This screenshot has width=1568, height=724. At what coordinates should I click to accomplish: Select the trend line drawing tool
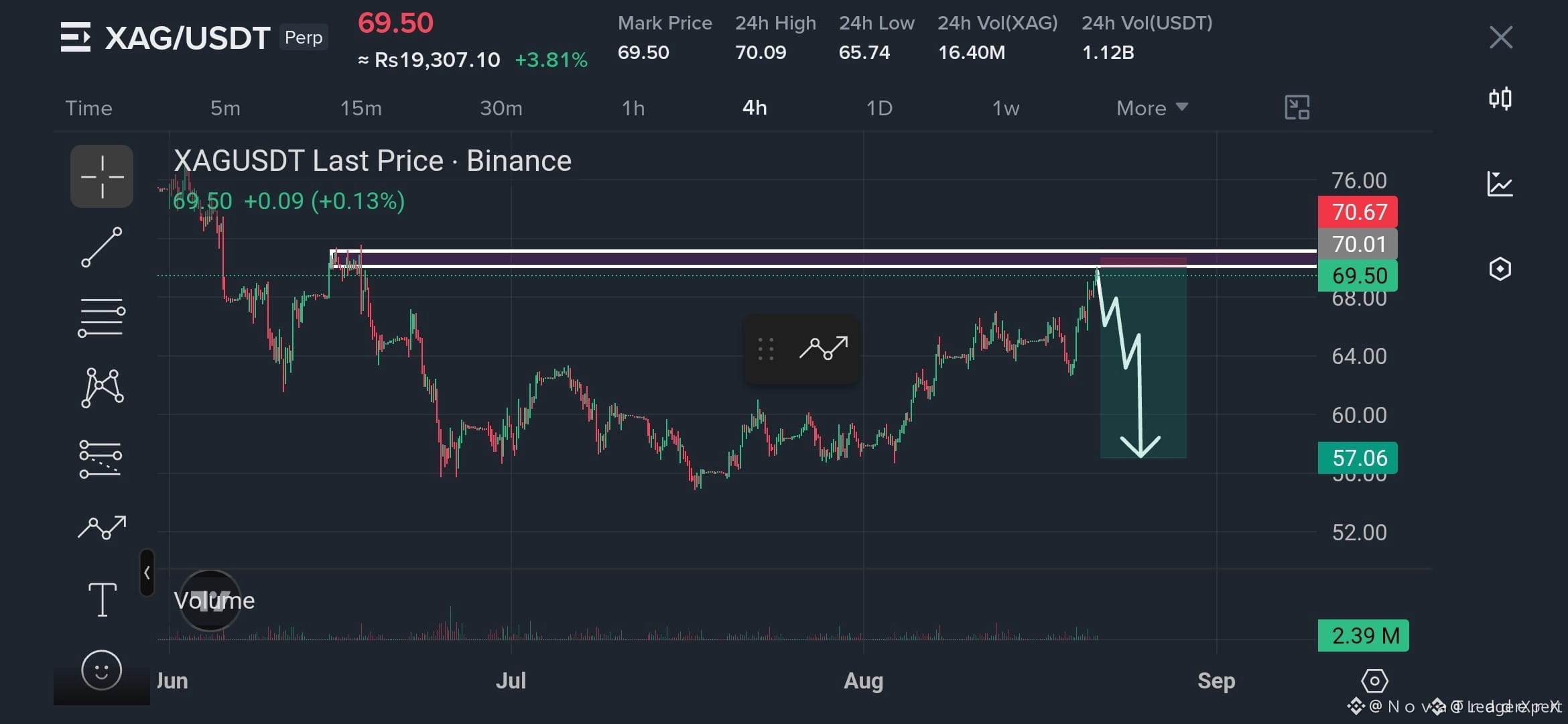[x=102, y=247]
